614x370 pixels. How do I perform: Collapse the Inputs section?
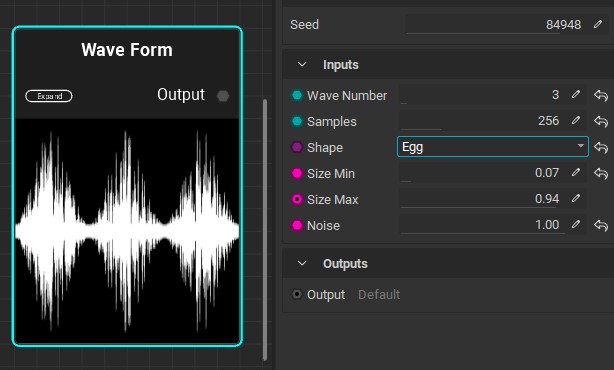pos(302,64)
